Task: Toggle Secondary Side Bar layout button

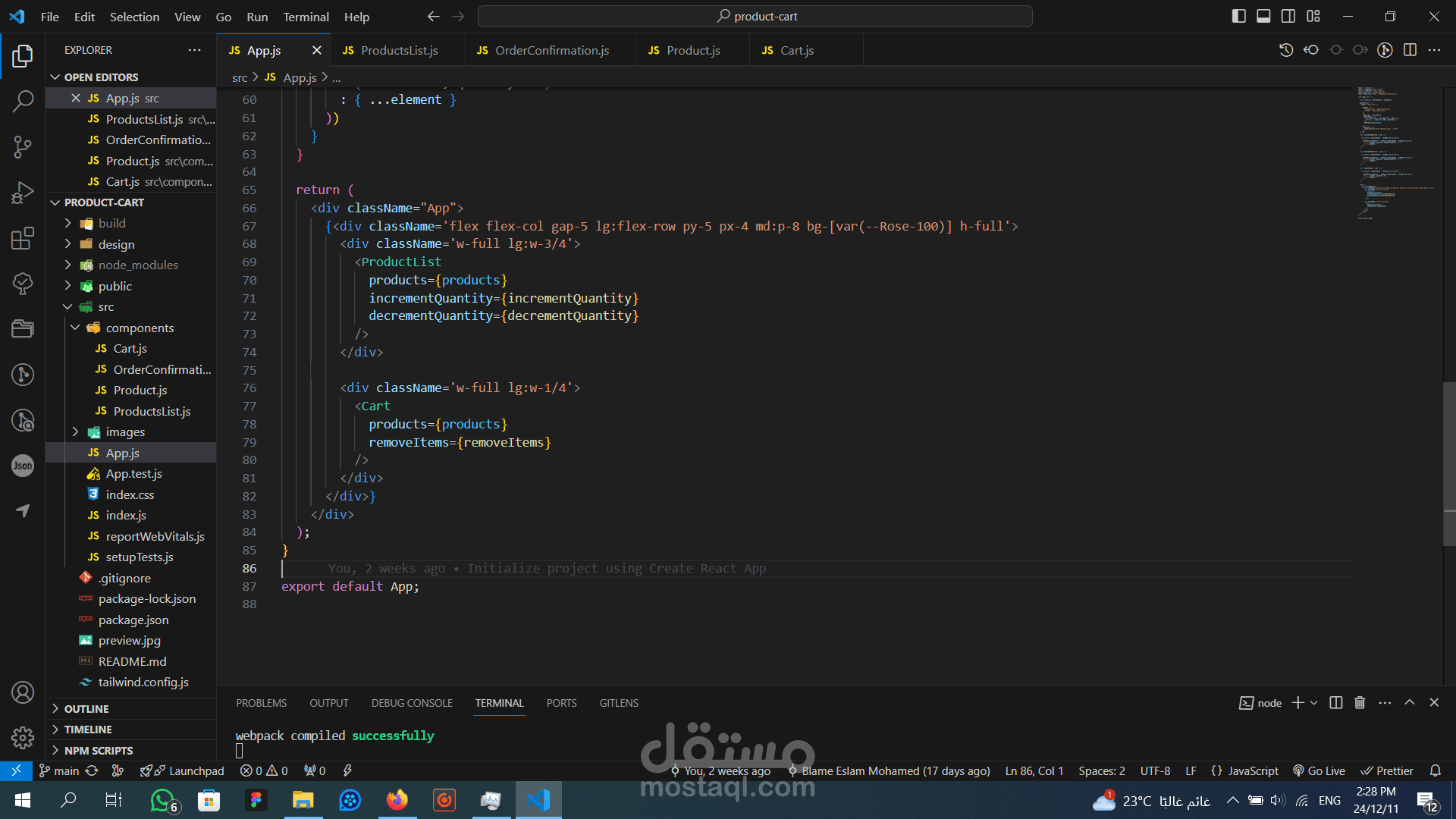Action: coord(1288,16)
